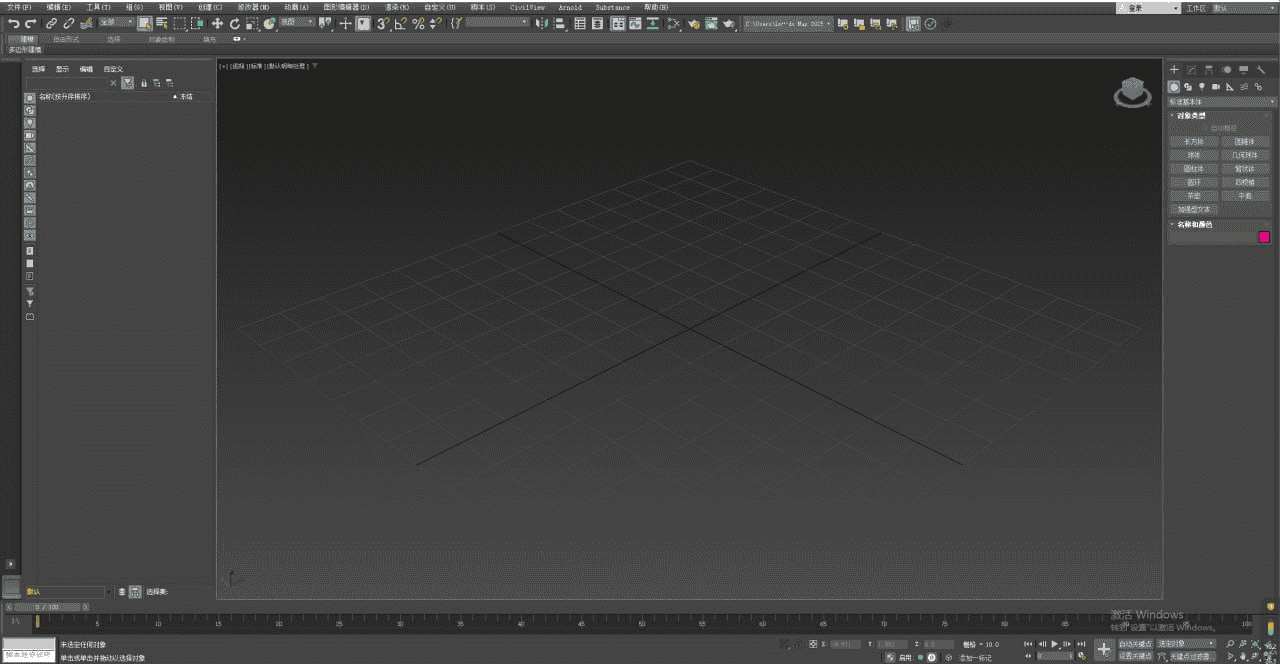This screenshot has width=1280, height=664.
Task: Open the 文件 File menu
Action: (x=19, y=7)
